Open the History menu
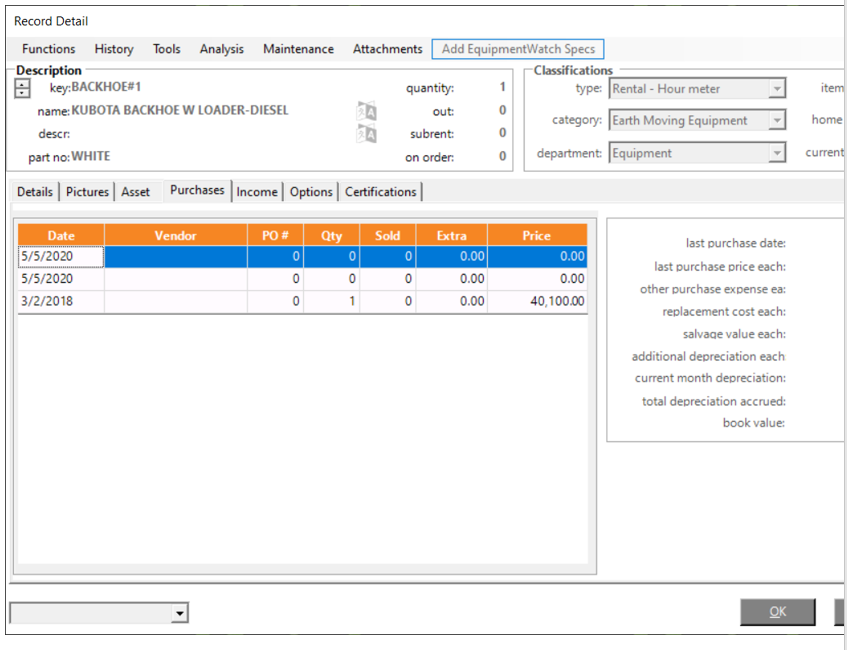 tap(114, 49)
